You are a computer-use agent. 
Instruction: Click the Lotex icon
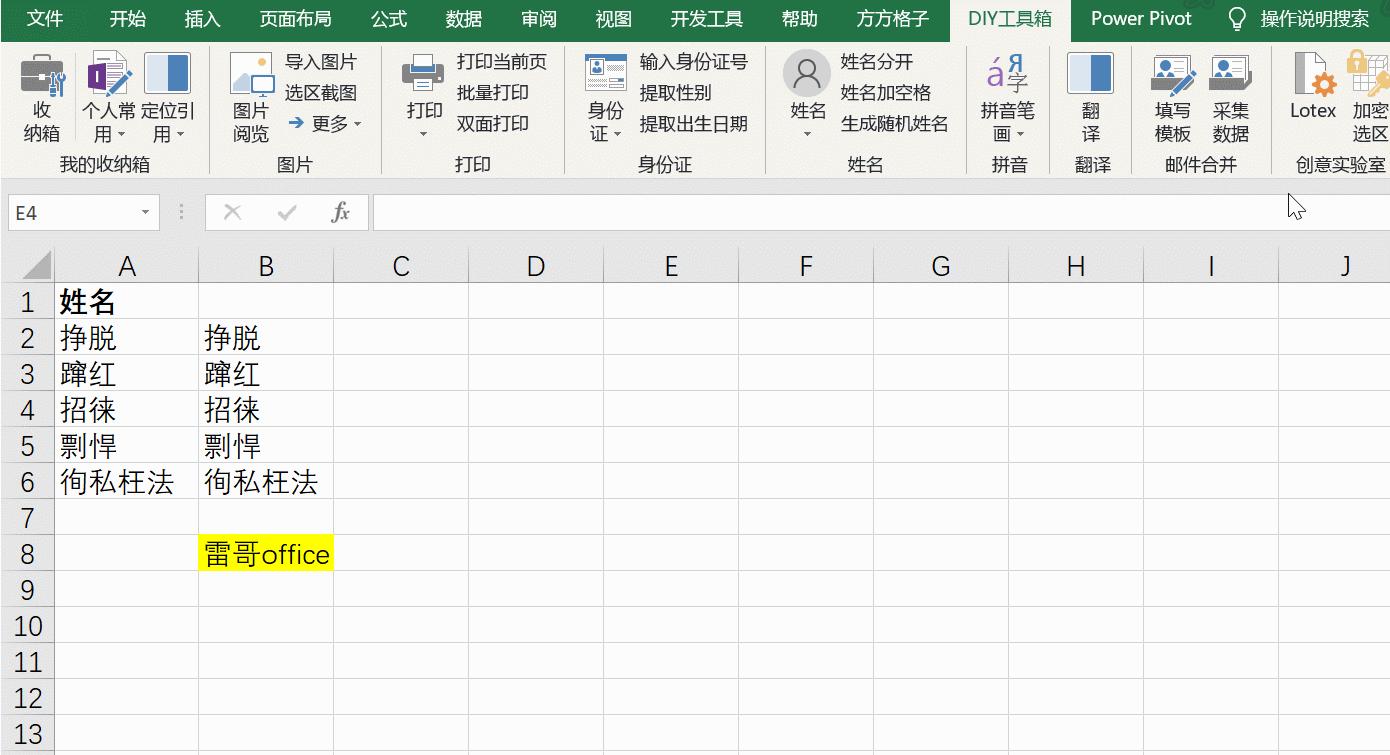click(1313, 76)
